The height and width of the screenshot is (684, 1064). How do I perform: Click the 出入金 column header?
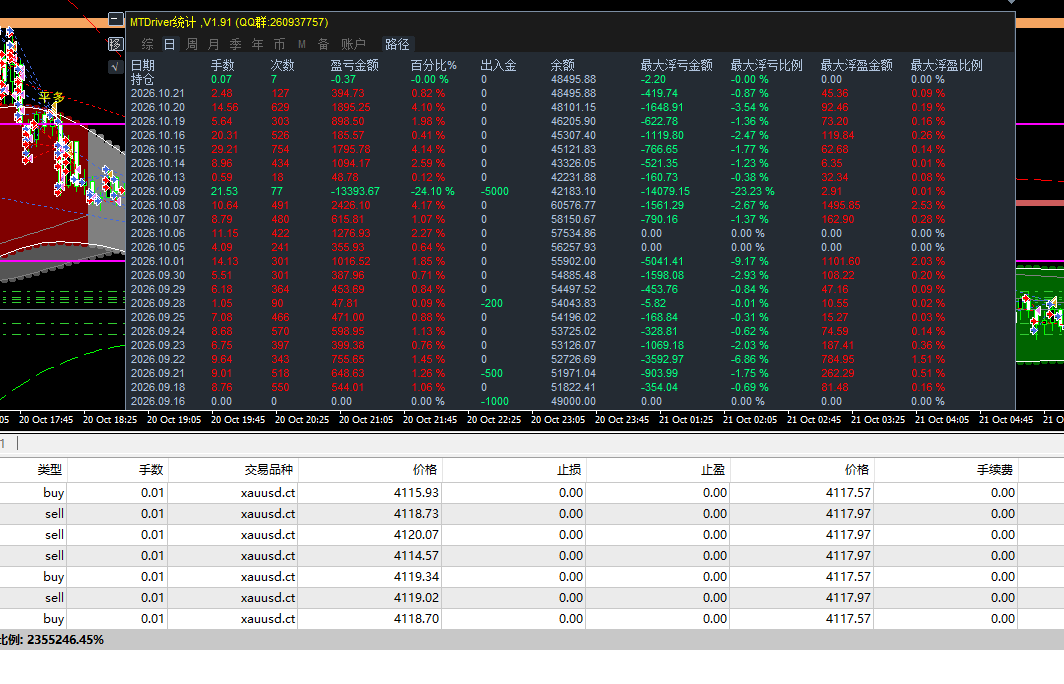(x=499, y=65)
